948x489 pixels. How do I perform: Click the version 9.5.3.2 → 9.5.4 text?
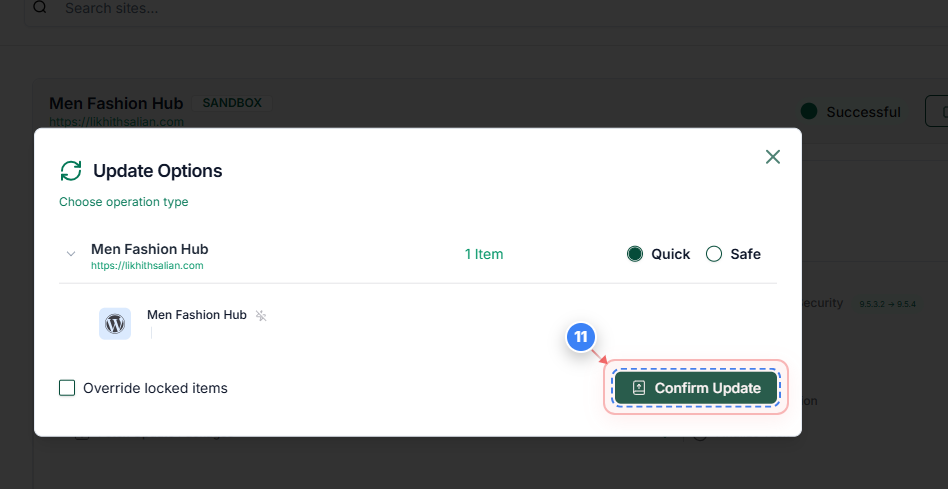[888, 304]
